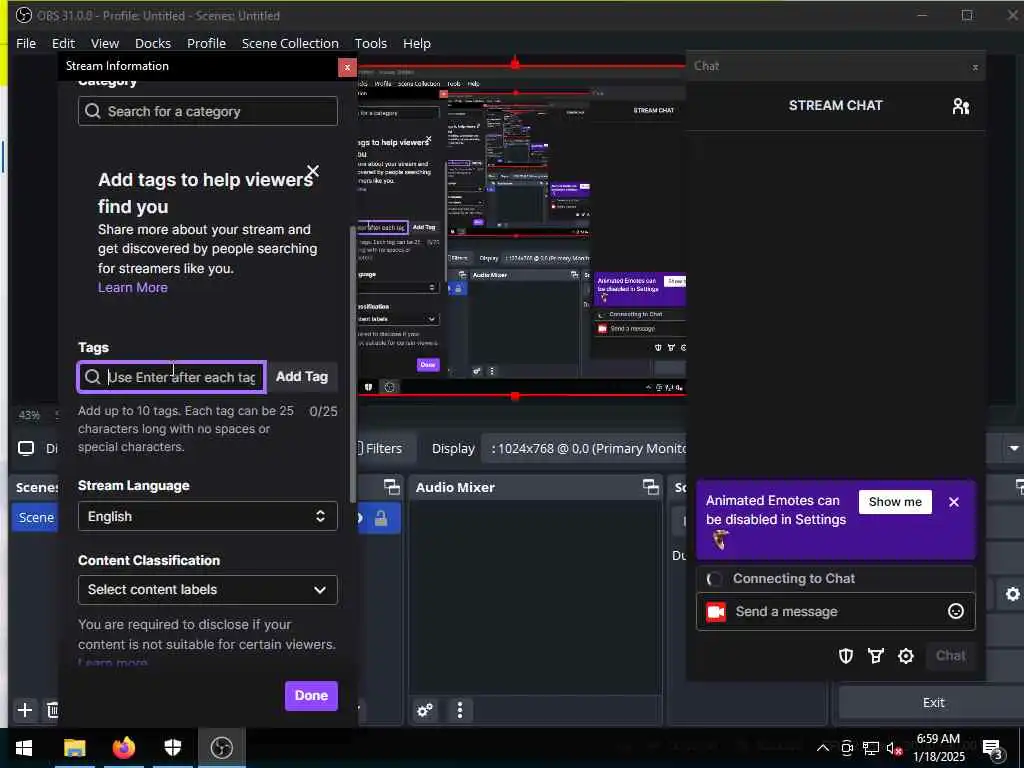Click the magnifier icon in the Tags field
Image resolution: width=1024 pixels, height=768 pixels.
93,377
